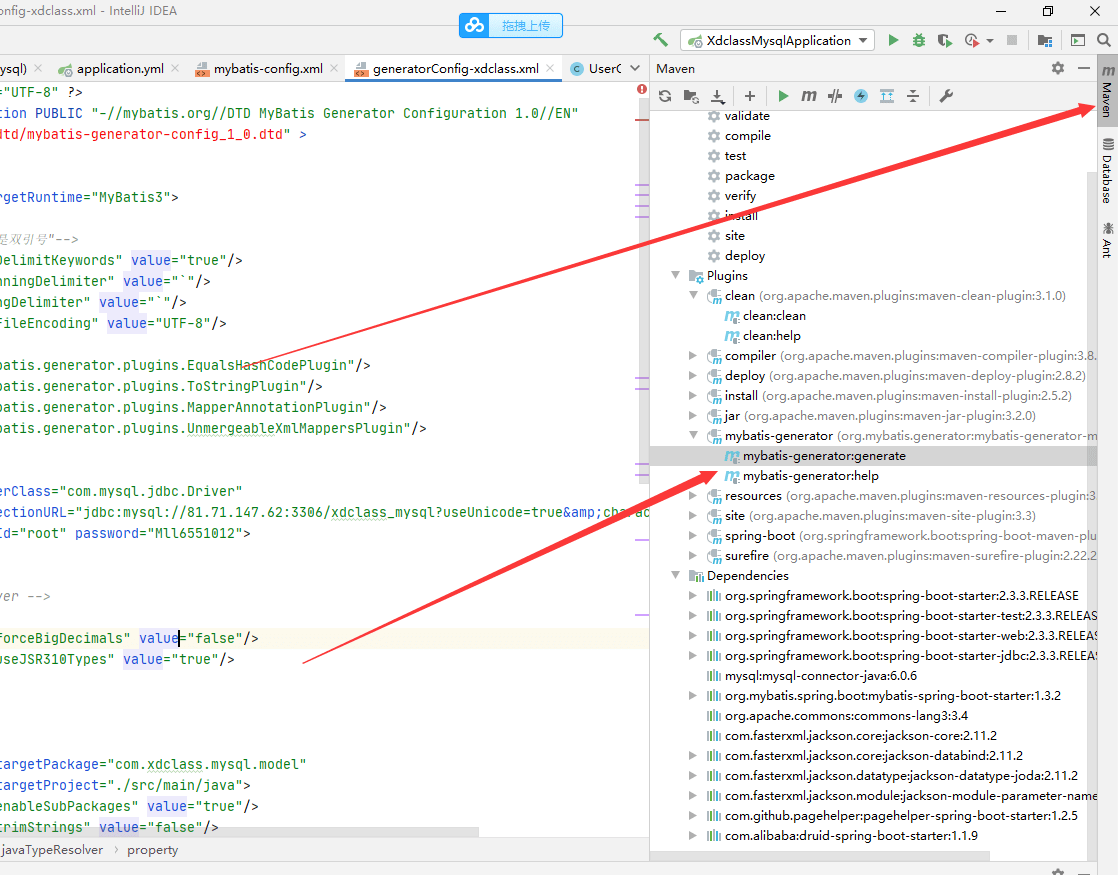Expand the spring-boot plugin node
This screenshot has width=1118, height=875.
click(693, 535)
